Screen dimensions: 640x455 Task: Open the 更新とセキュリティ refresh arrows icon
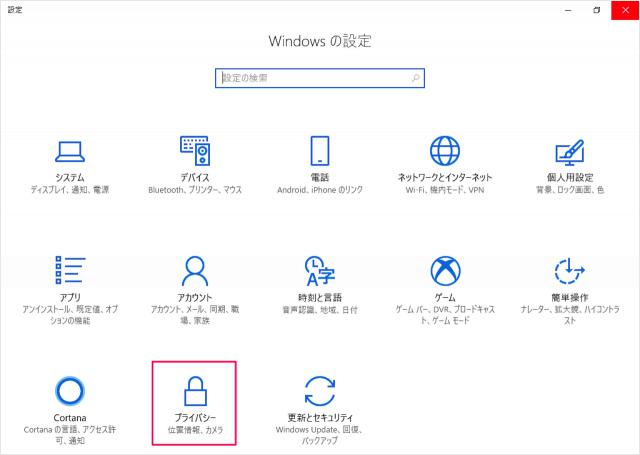(320, 391)
